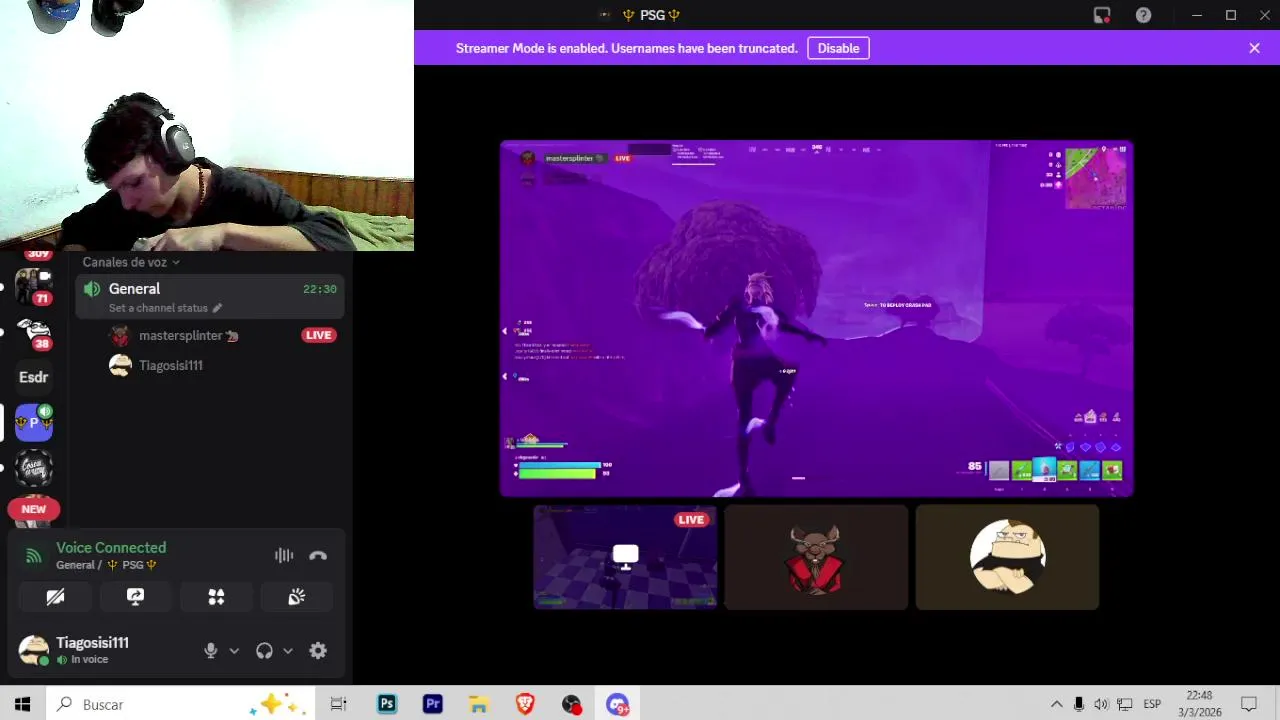The height and width of the screenshot is (720, 1280).
Task: Click the LIVE badge next to mastersplinter
Action: pyautogui.click(x=318, y=336)
